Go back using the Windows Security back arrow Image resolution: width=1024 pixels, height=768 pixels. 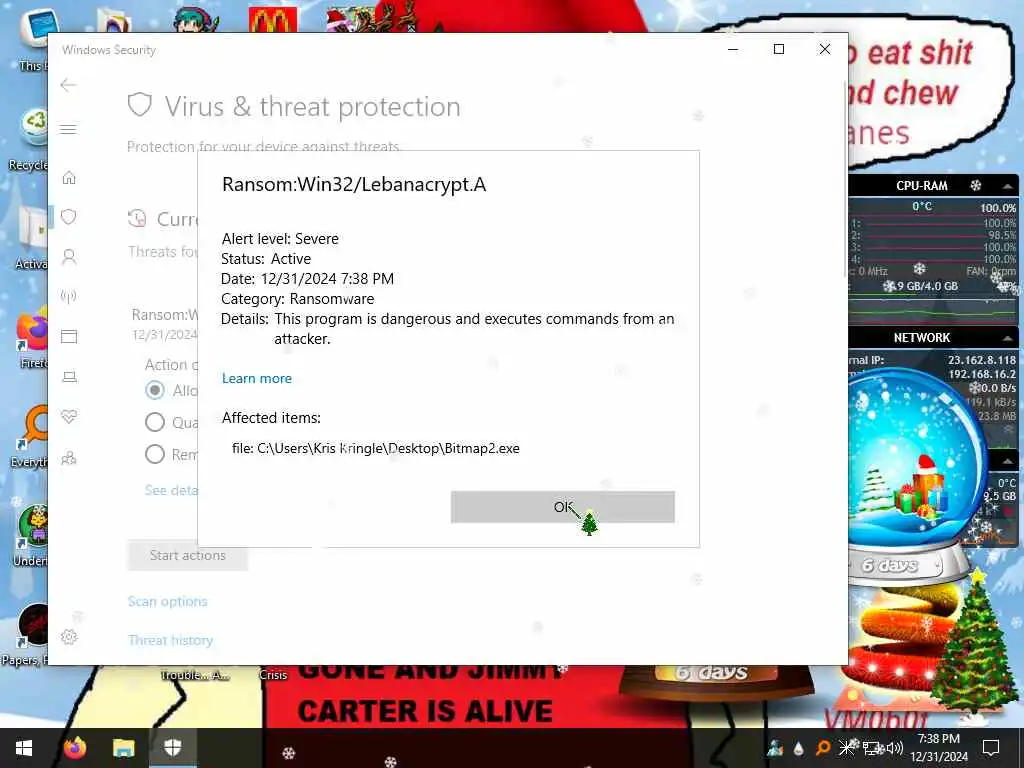coord(69,85)
